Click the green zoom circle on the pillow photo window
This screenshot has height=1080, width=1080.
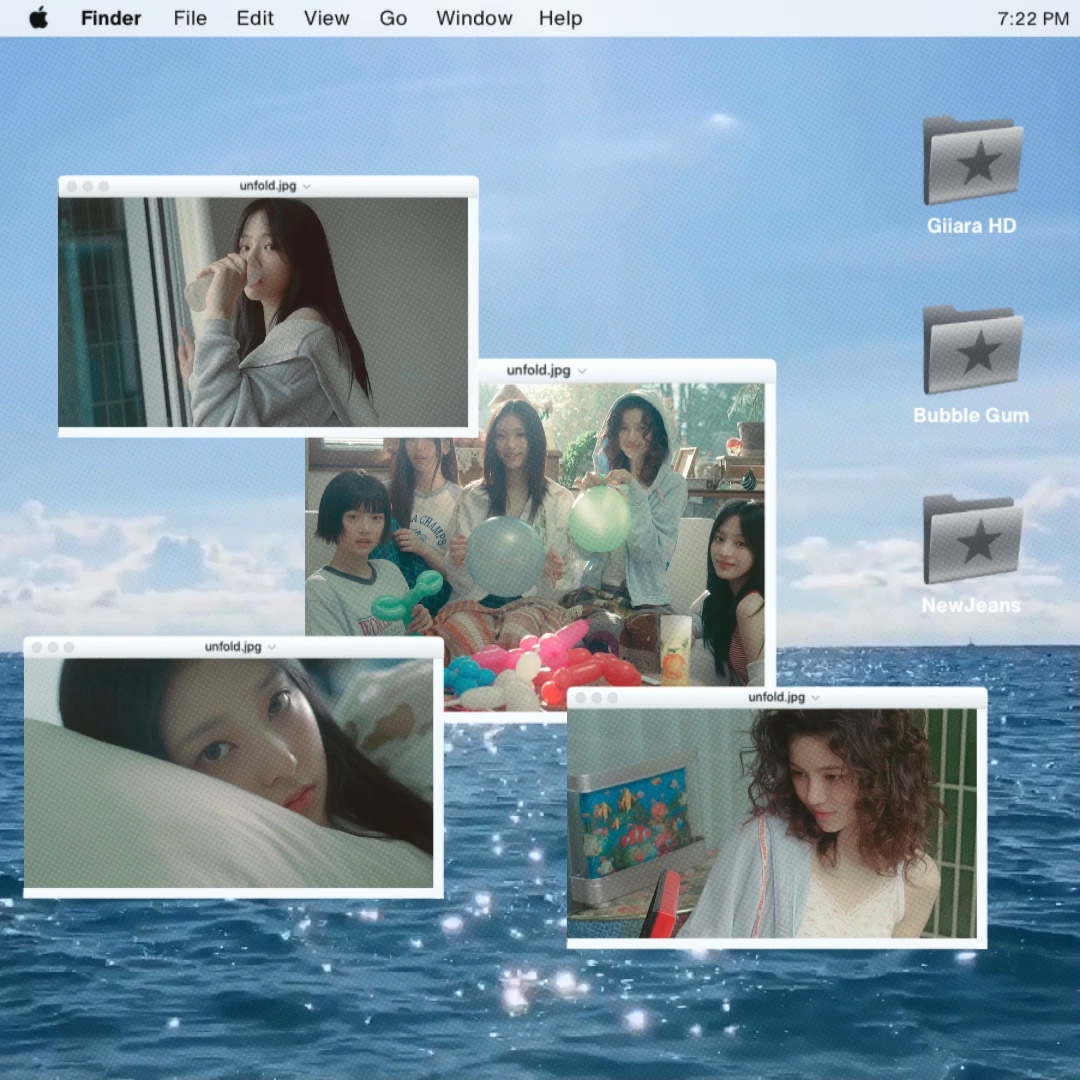(x=68, y=647)
